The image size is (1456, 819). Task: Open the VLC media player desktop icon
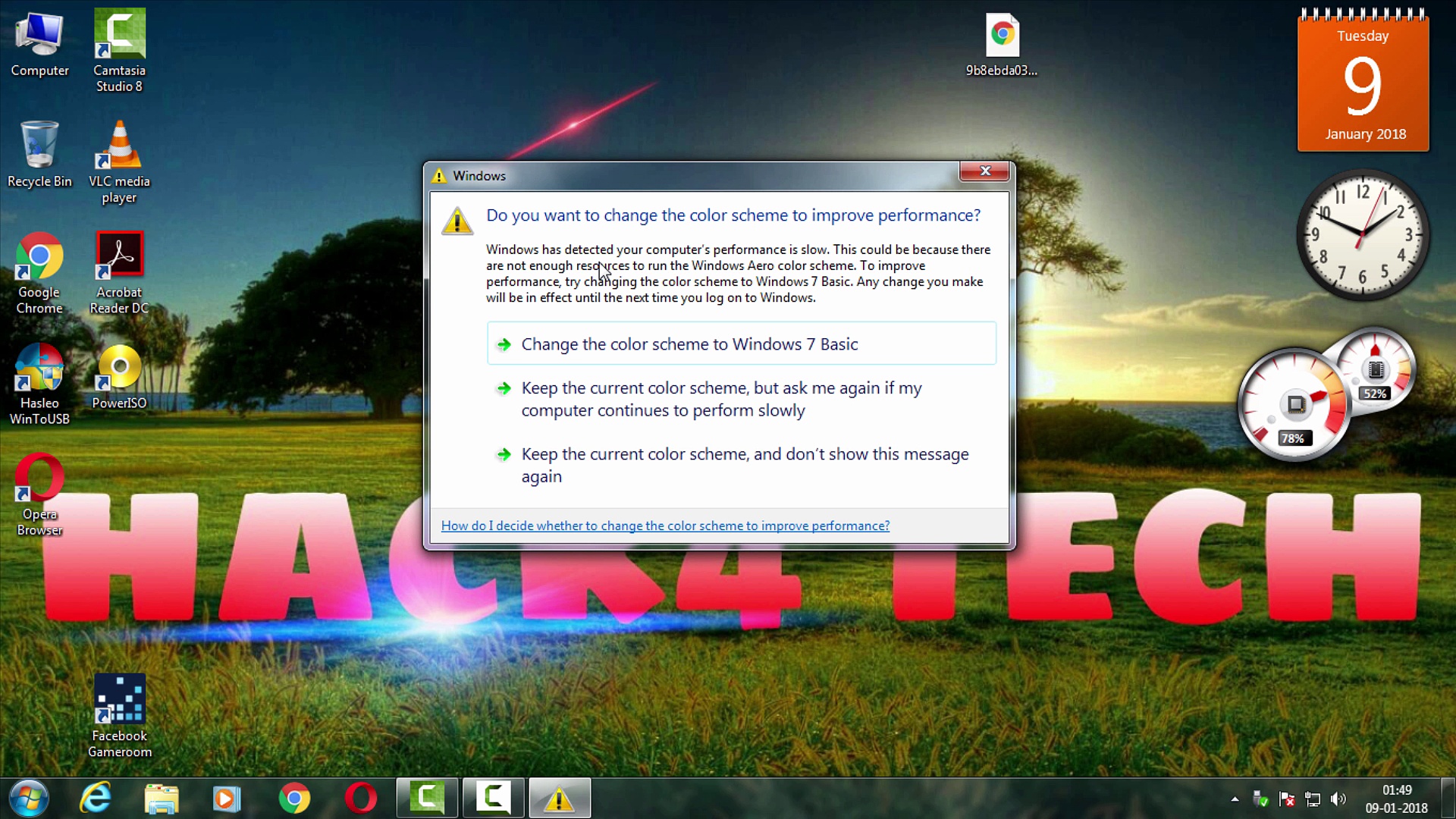pos(119,147)
